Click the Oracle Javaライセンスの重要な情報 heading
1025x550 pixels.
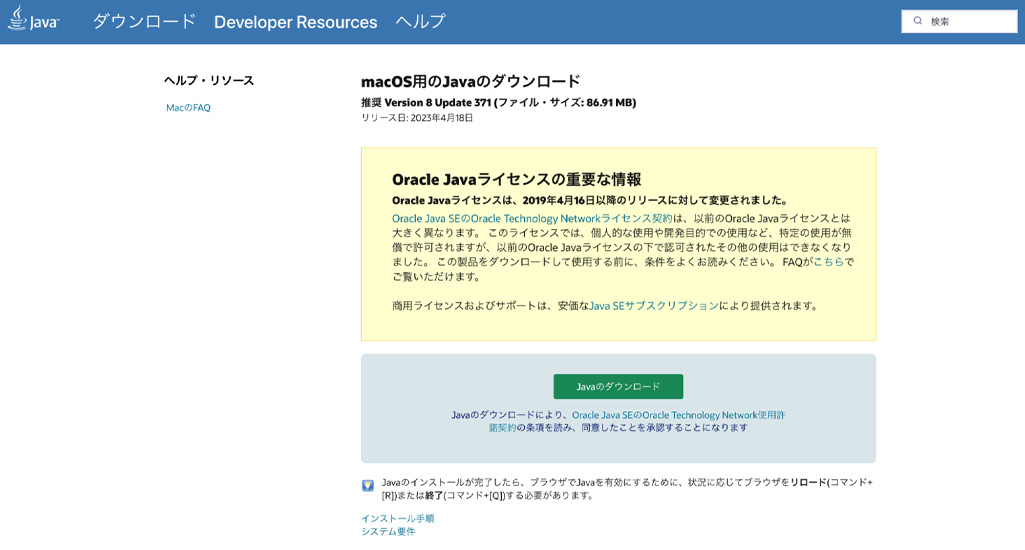tap(516, 179)
